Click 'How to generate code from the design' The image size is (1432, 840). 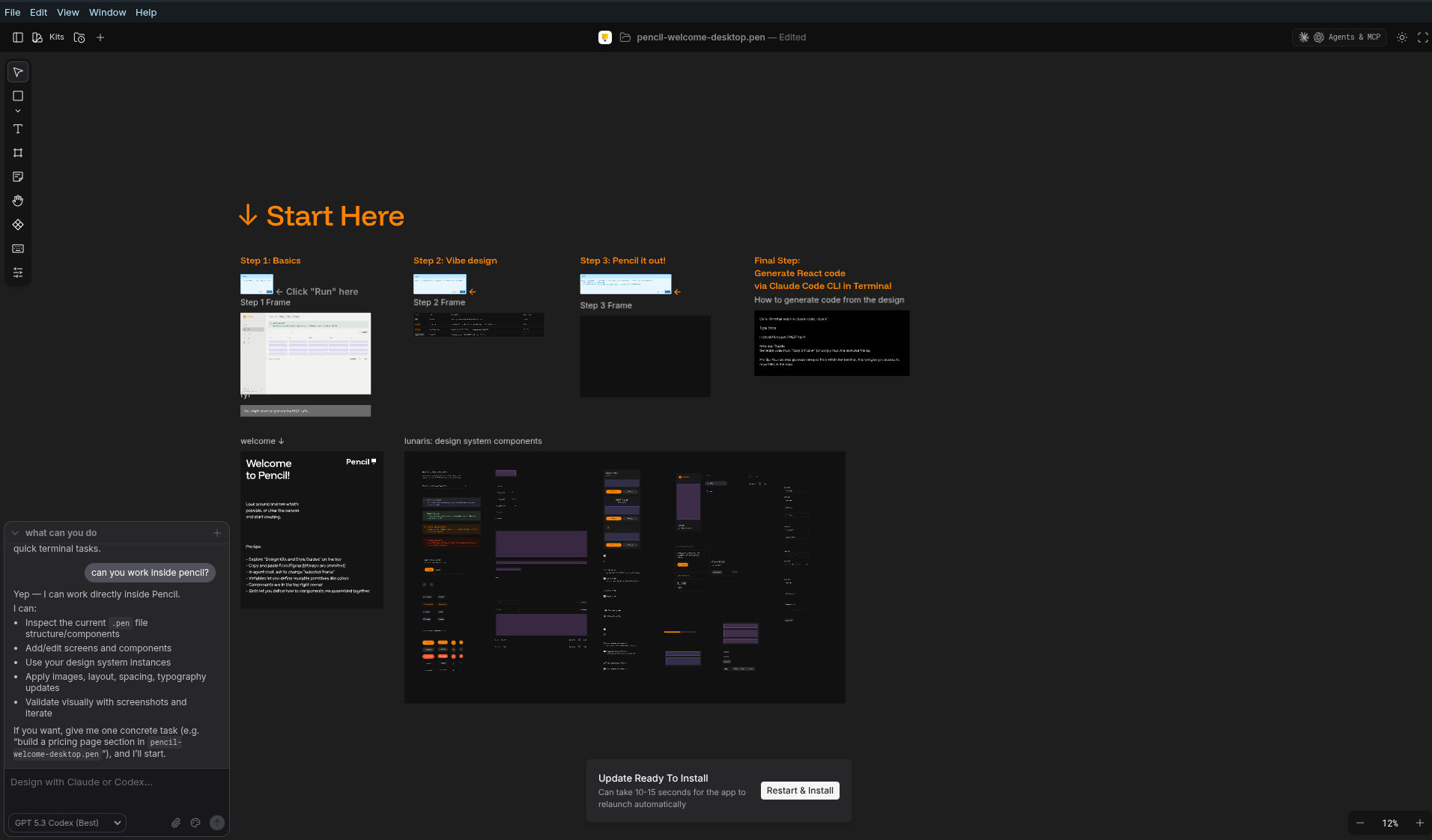coord(829,300)
